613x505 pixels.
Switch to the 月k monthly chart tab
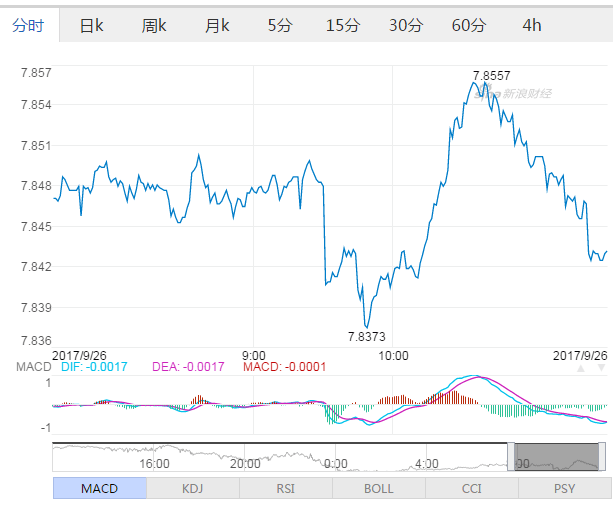tap(217, 26)
